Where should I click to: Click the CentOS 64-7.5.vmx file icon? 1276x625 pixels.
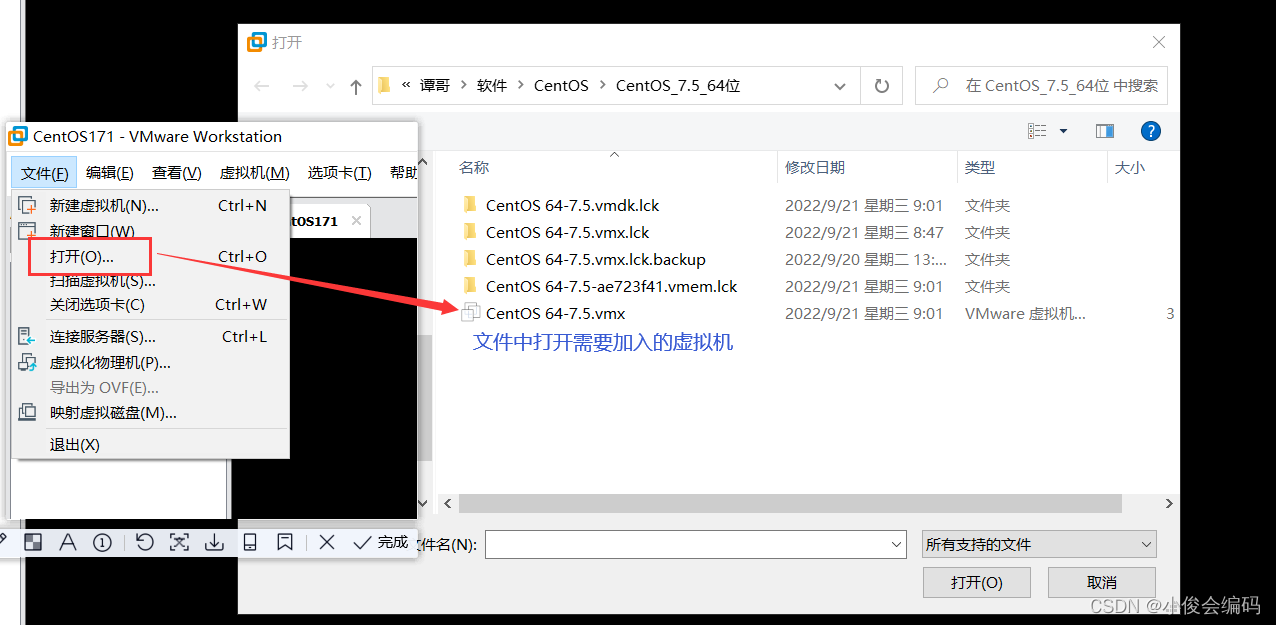coord(471,312)
